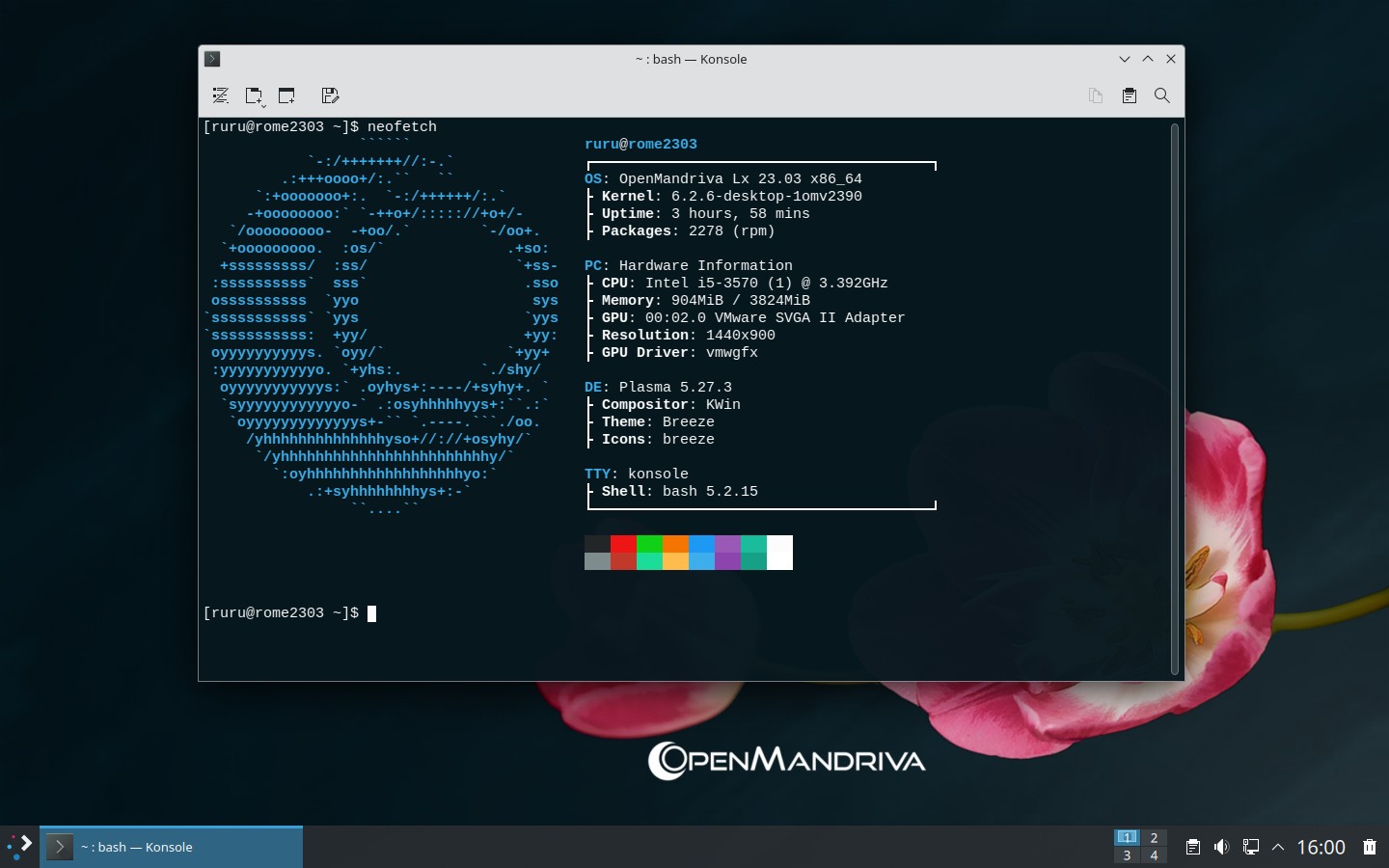Switch to virtual desktop 4
The height and width of the screenshot is (868, 1389).
pyautogui.click(x=1154, y=855)
